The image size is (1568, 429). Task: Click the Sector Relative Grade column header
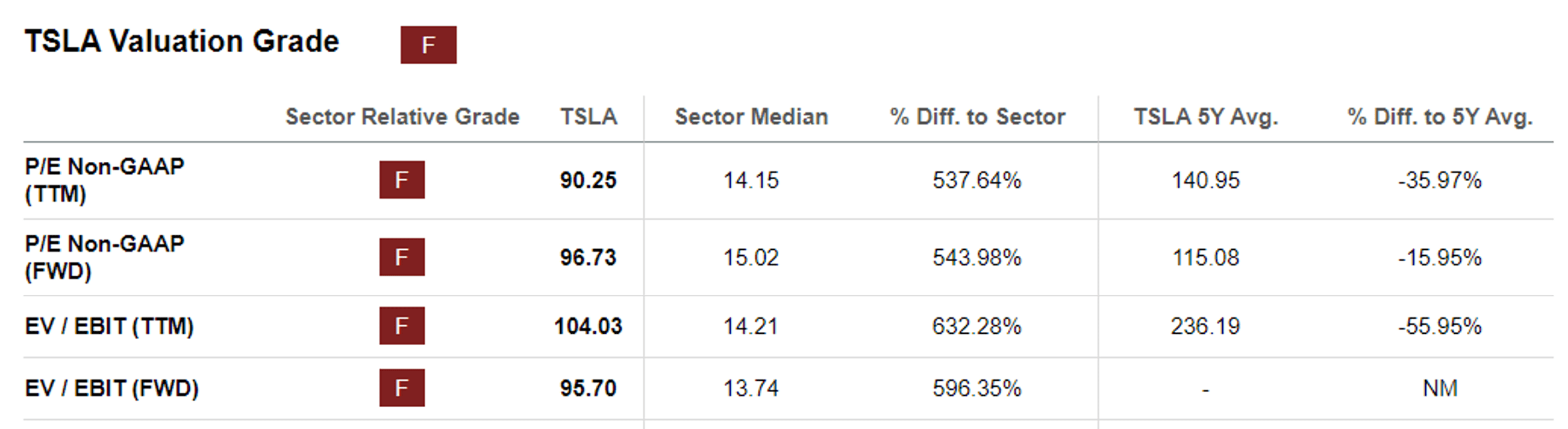(402, 117)
